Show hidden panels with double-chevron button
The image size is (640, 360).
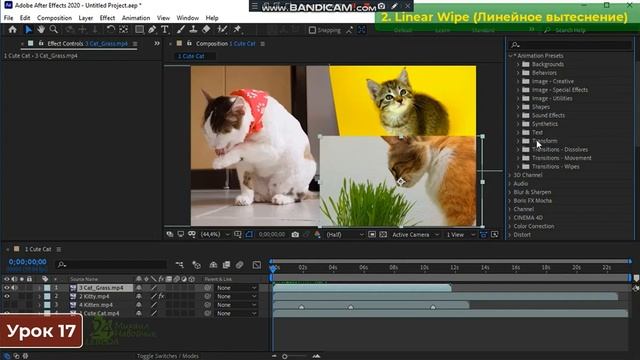[157, 43]
